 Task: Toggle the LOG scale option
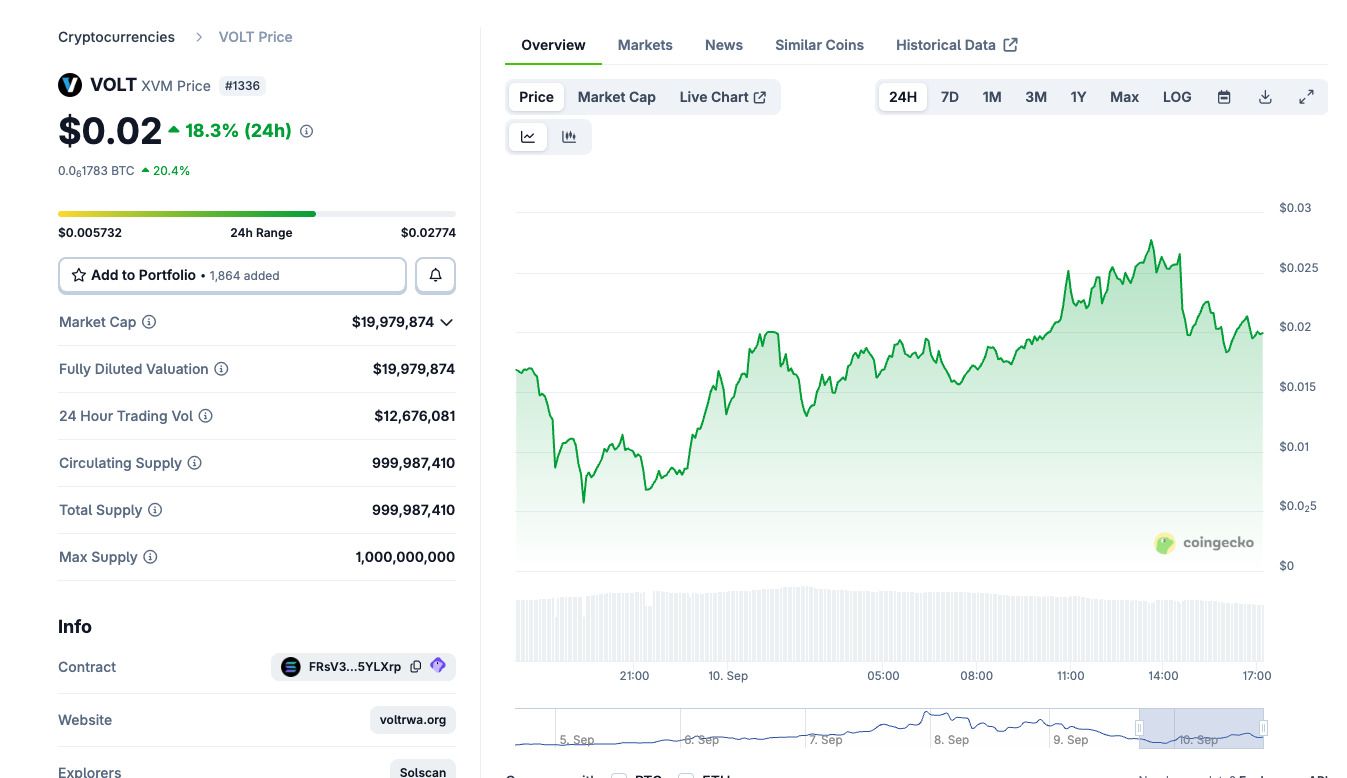tap(1177, 97)
